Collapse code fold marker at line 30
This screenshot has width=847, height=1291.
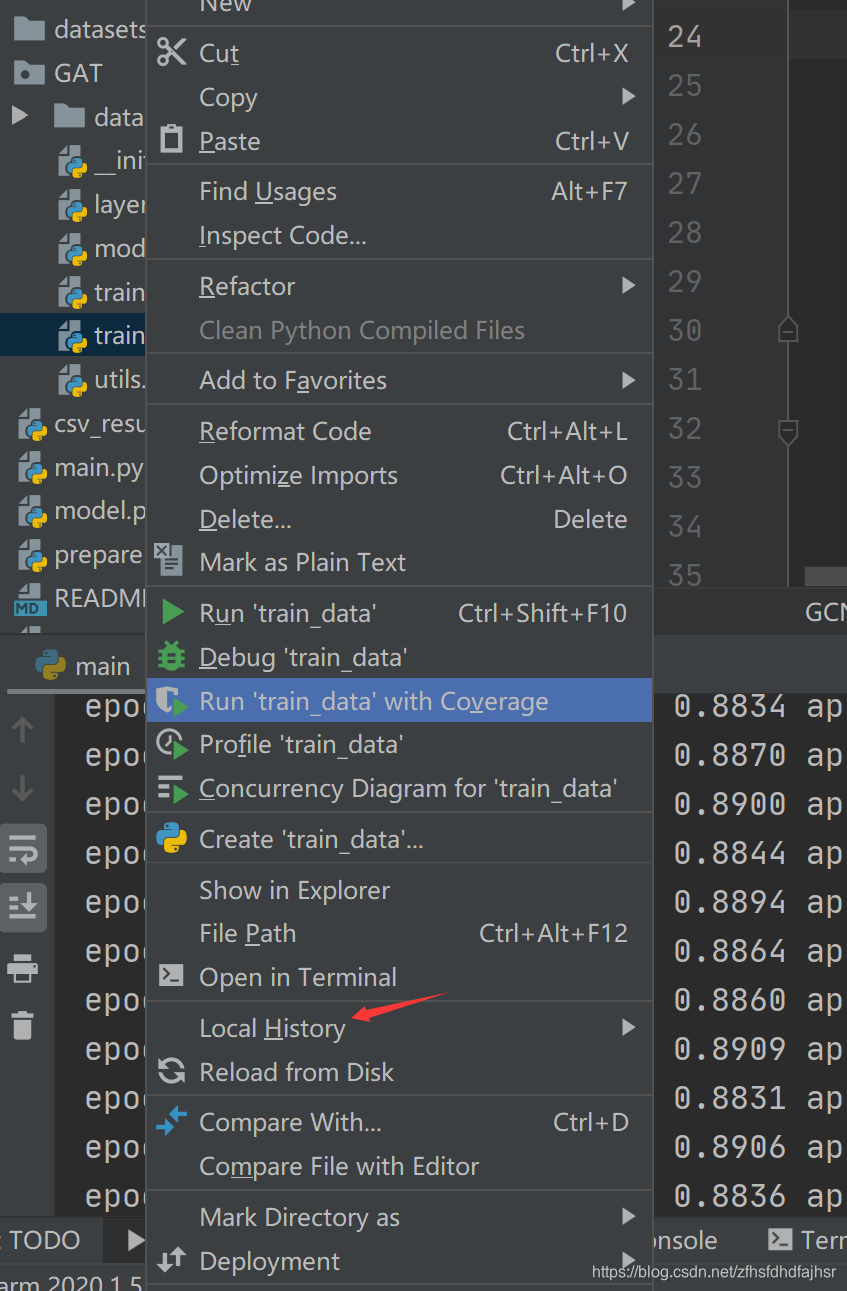pos(788,329)
